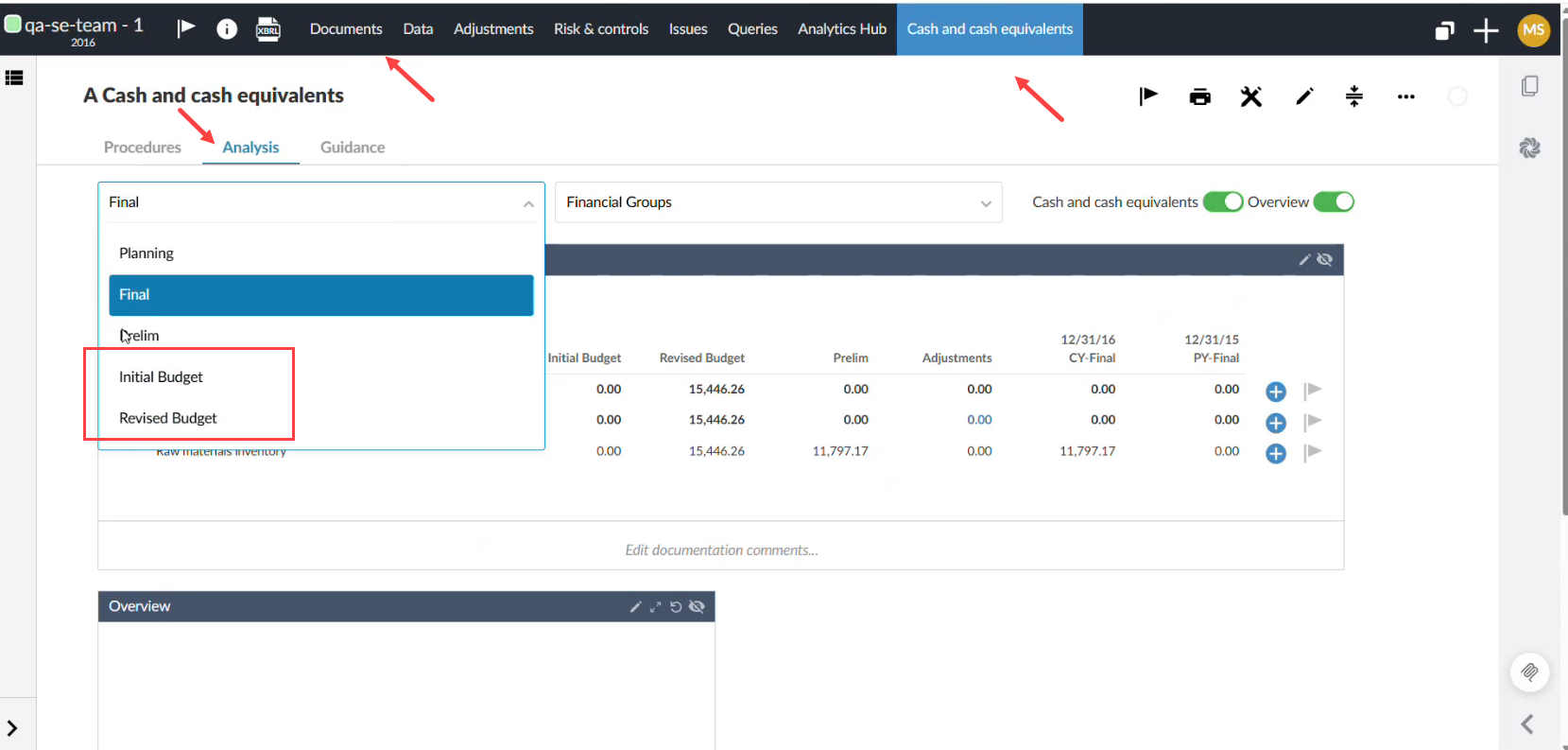
Task: Edit the financial group table with pencil icon
Action: pyautogui.click(x=1304, y=259)
